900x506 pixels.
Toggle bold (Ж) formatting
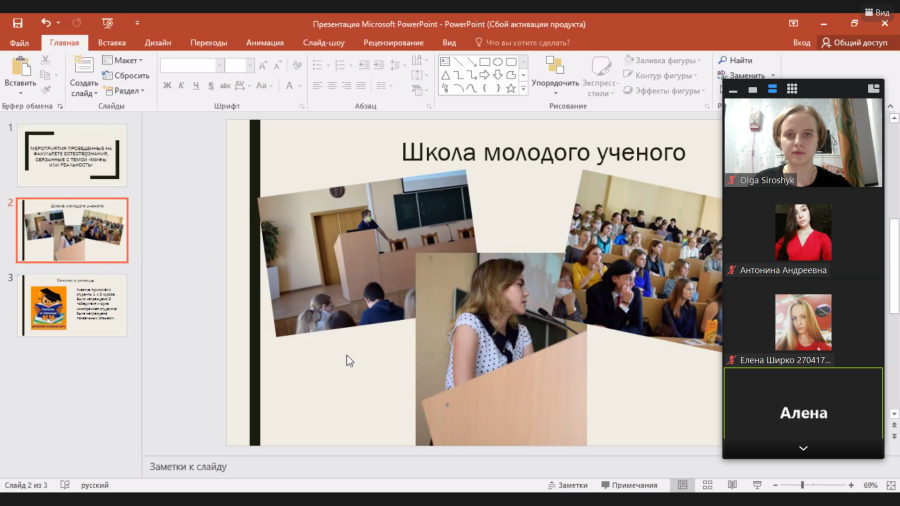tap(167, 85)
